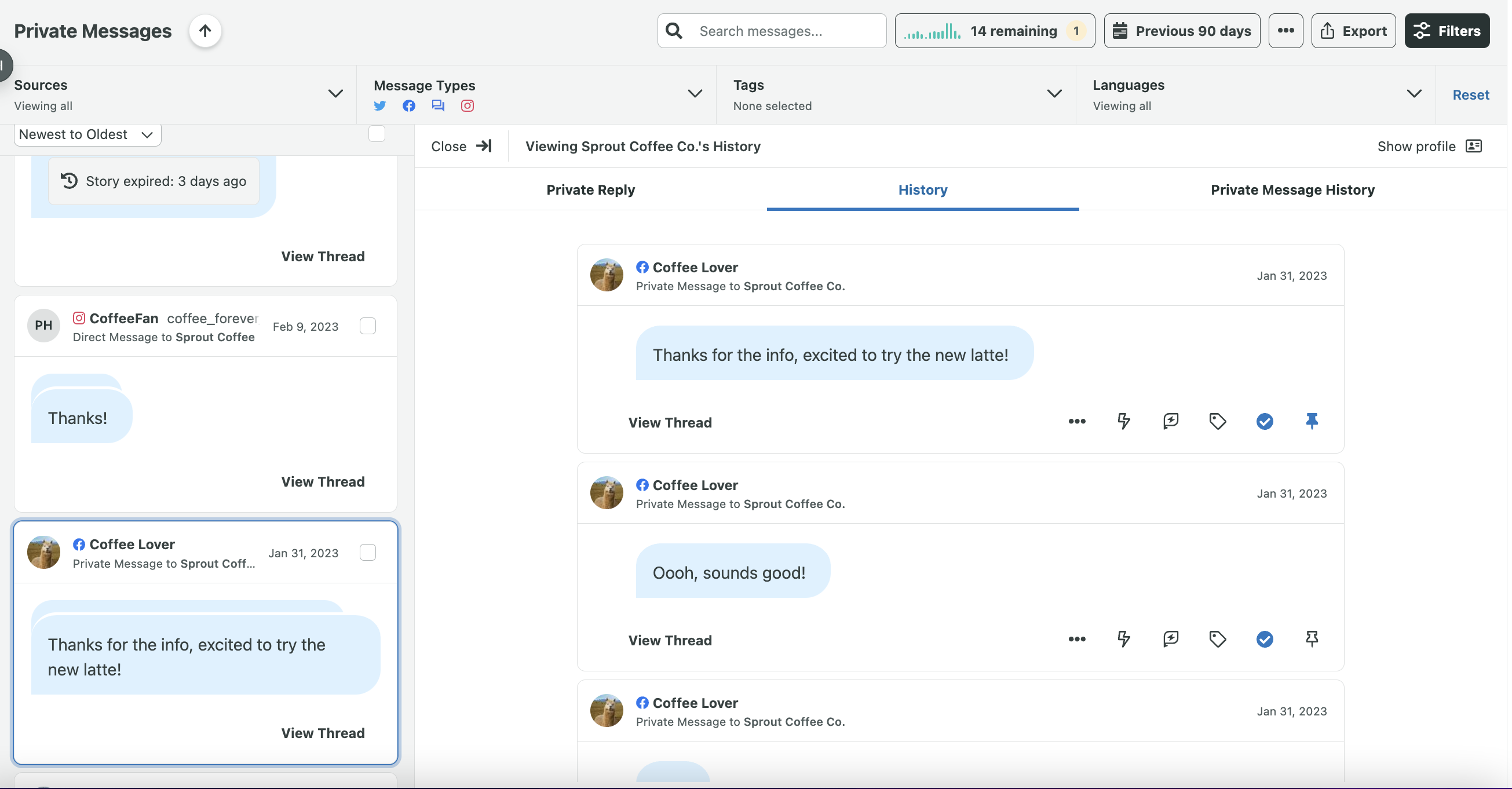Check the select-all messages checkbox
Viewport: 1512px width, 789px height.
tap(377, 133)
